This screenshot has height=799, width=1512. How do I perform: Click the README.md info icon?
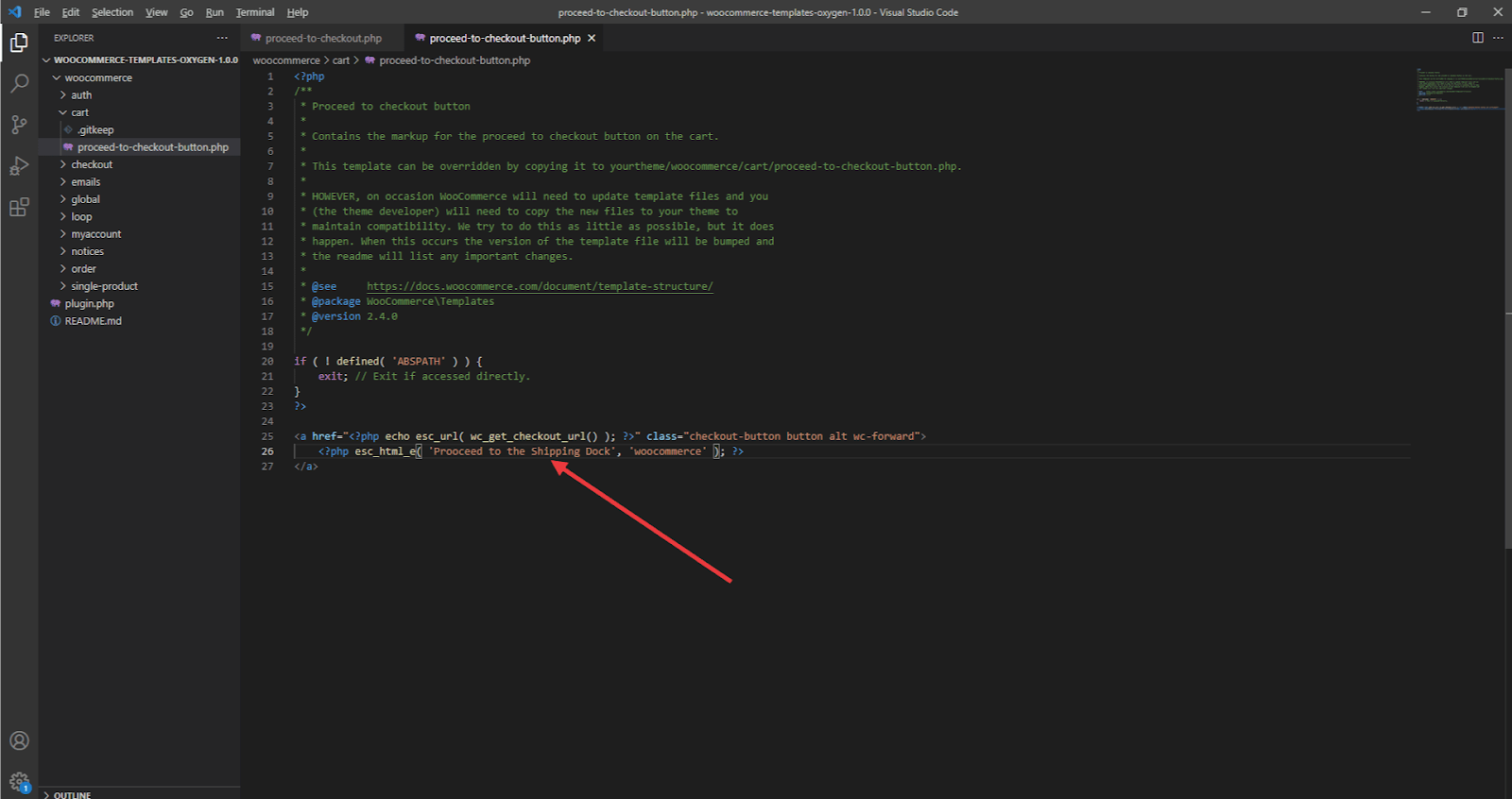(x=56, y=321)
